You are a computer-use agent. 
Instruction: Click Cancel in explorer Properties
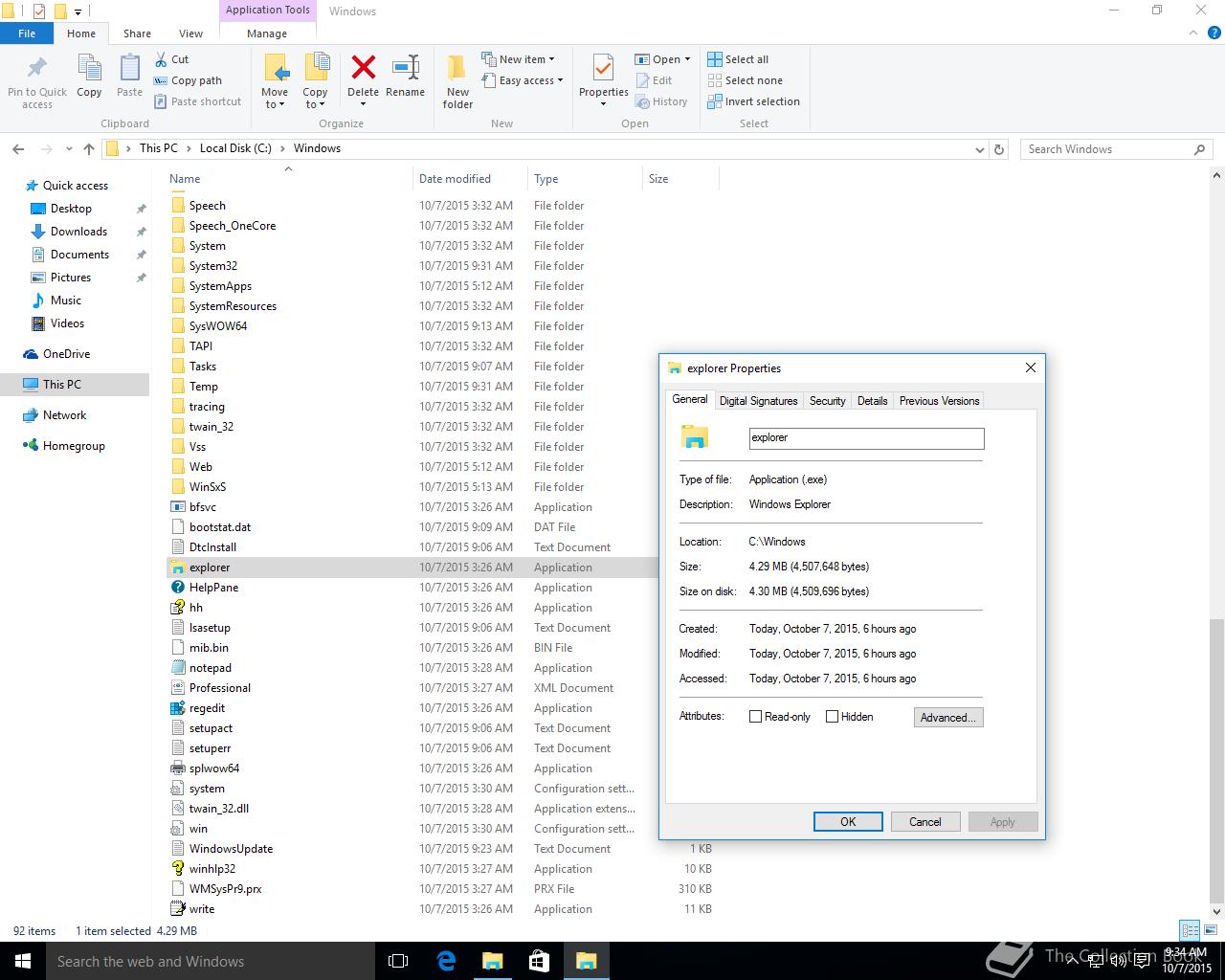924,822
